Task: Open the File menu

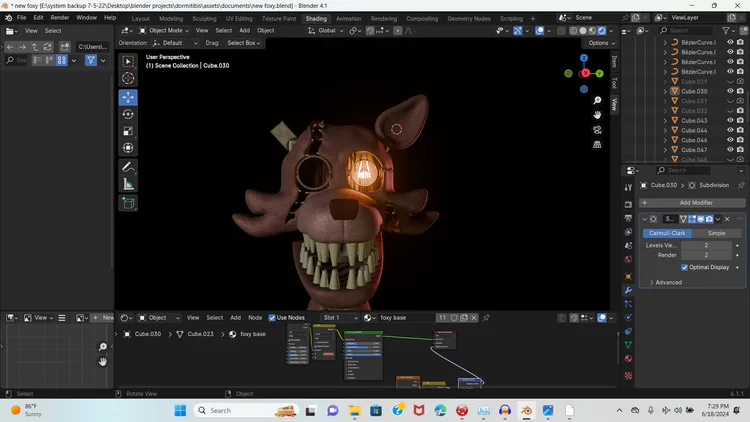Action: click(22, 18)
